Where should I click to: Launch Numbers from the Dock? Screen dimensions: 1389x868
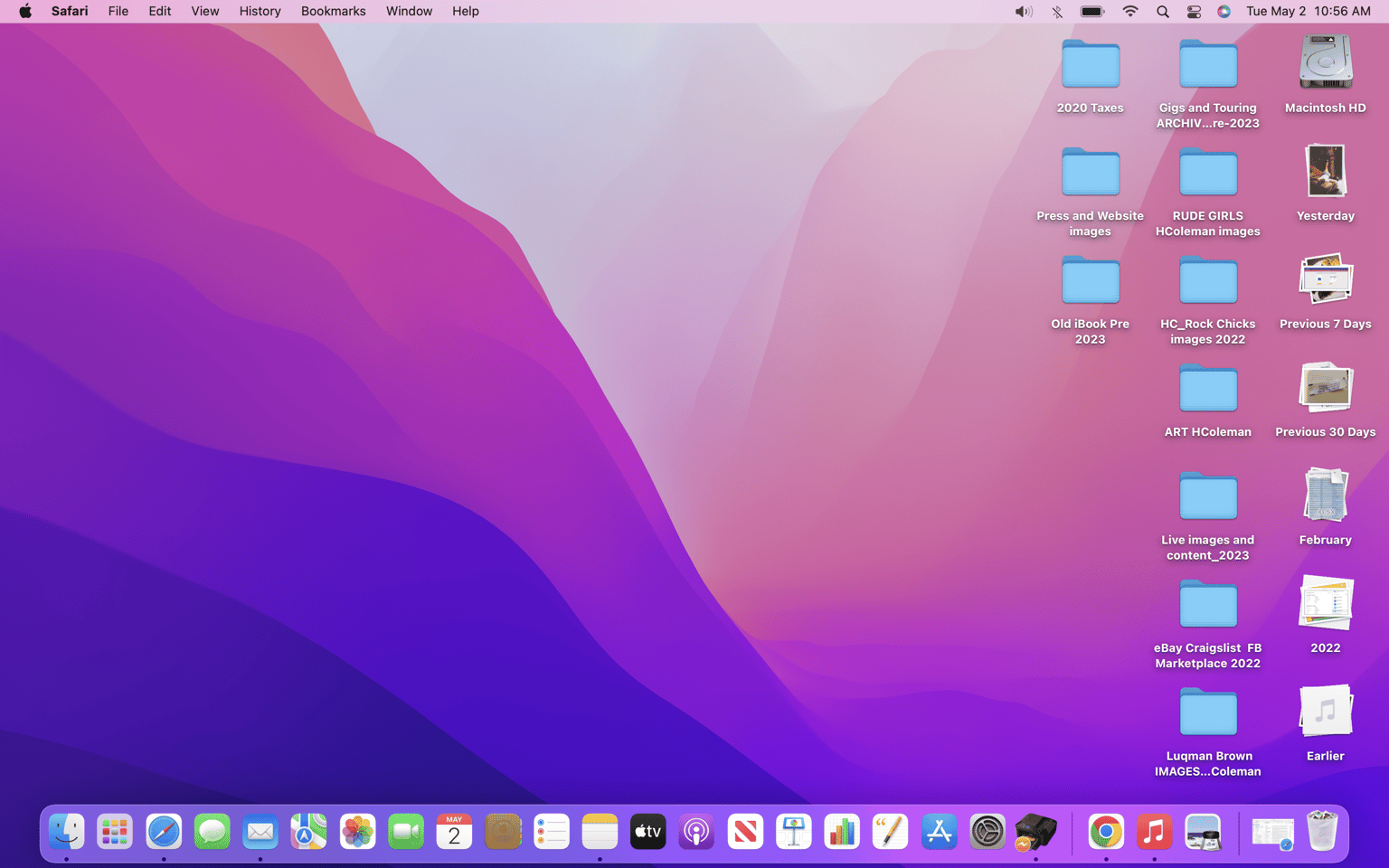[842, 832]
